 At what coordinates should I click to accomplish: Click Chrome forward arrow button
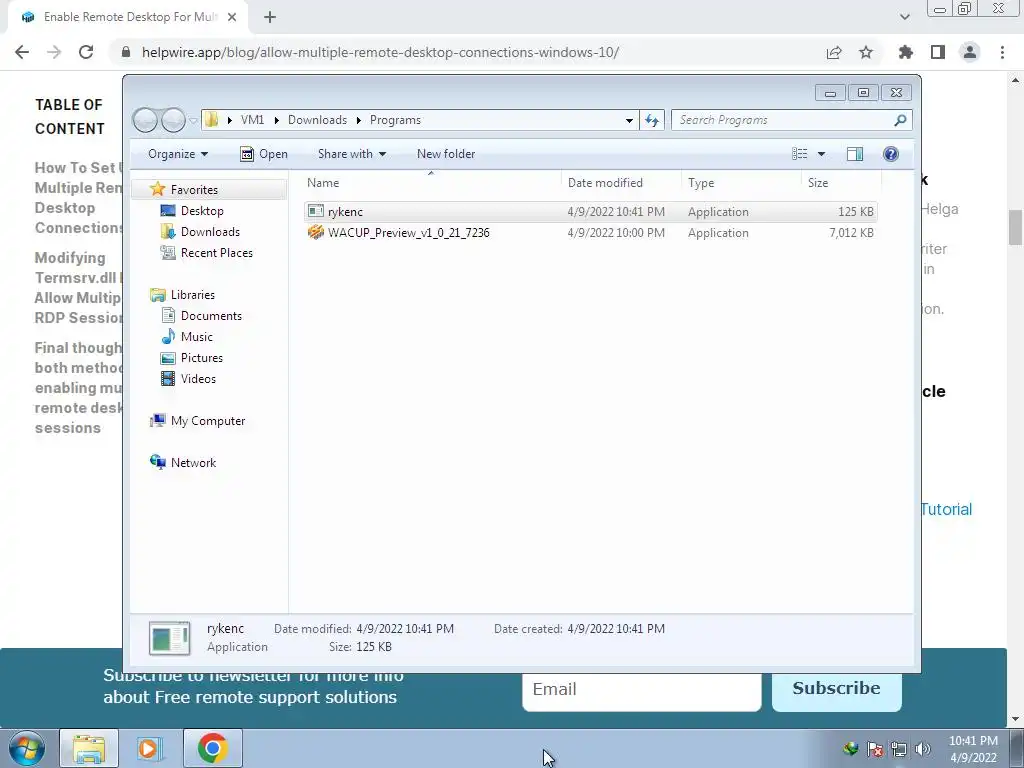pyautogui.click(x=54, y=52)
